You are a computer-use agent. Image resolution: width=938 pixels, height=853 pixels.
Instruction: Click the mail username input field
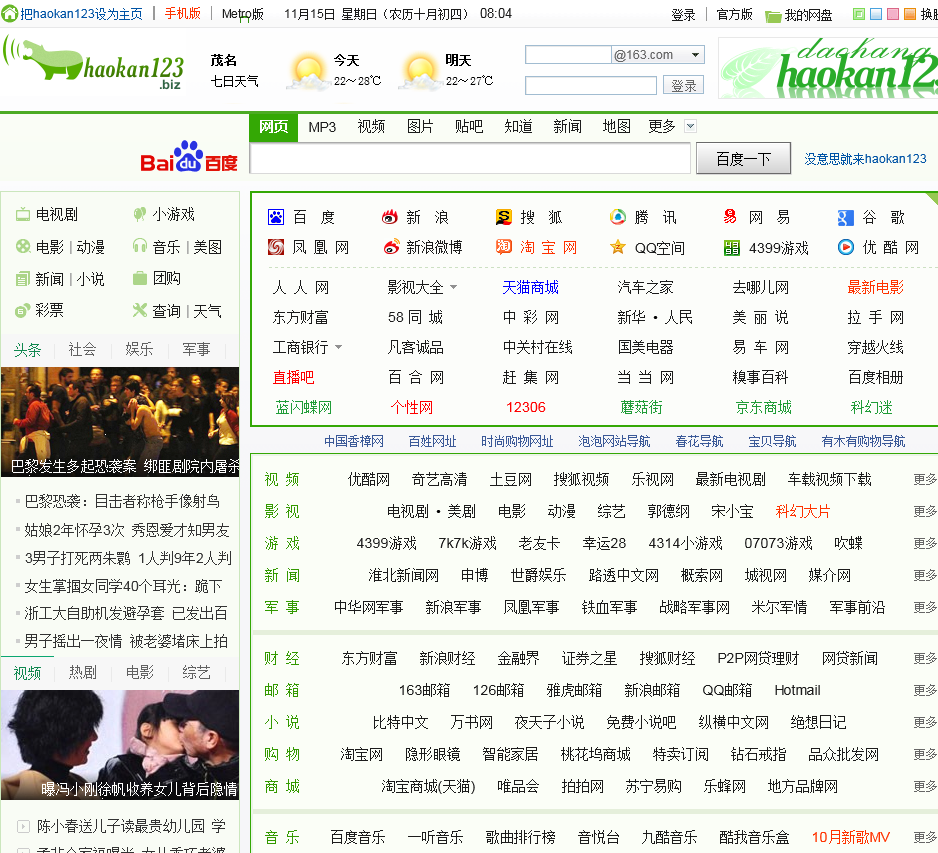568,54
